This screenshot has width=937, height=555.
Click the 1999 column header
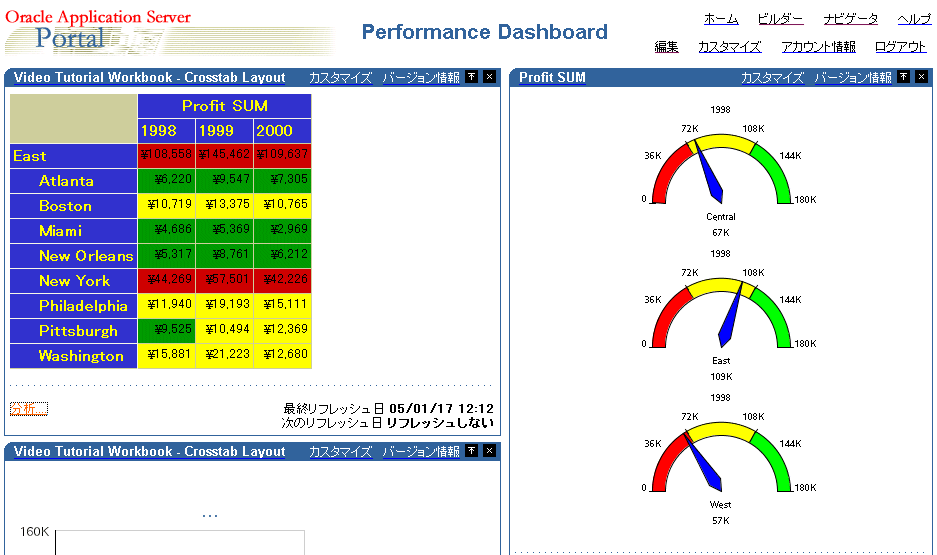[224, 131]
